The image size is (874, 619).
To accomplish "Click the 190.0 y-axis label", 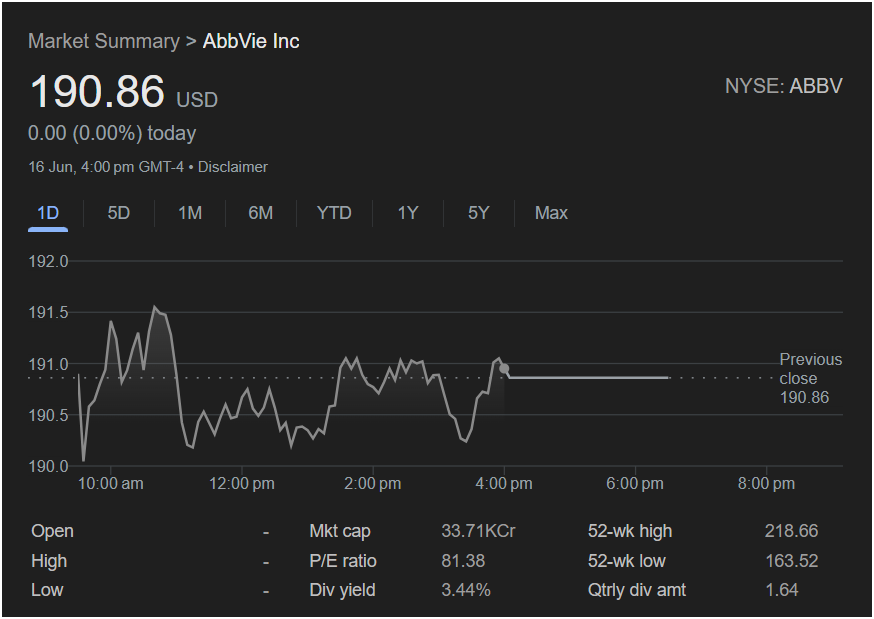I will point(48,466).
